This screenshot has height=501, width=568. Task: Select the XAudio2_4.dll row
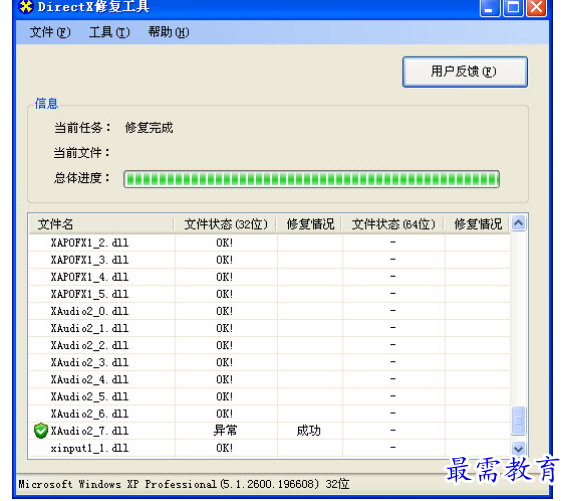tap(270, 379)
